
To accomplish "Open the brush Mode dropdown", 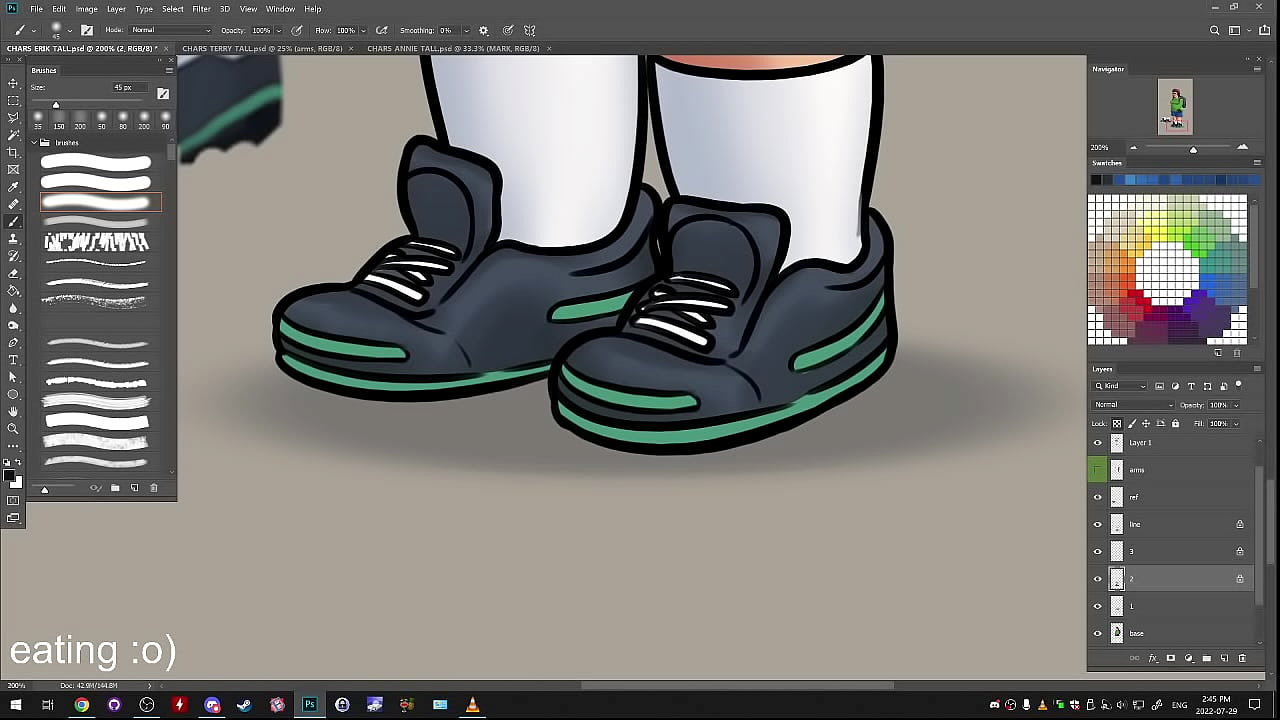I will coord(170,31).
